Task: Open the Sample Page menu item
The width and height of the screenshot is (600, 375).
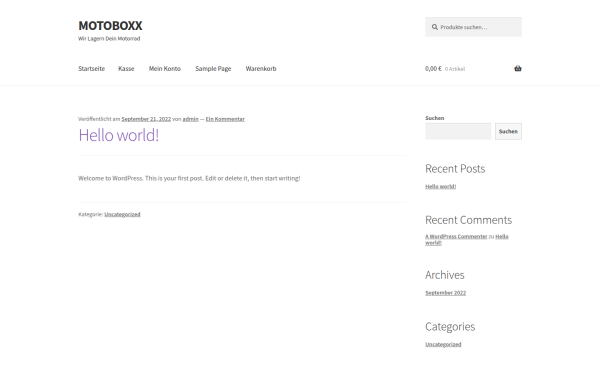Action: tap(213, 68)
